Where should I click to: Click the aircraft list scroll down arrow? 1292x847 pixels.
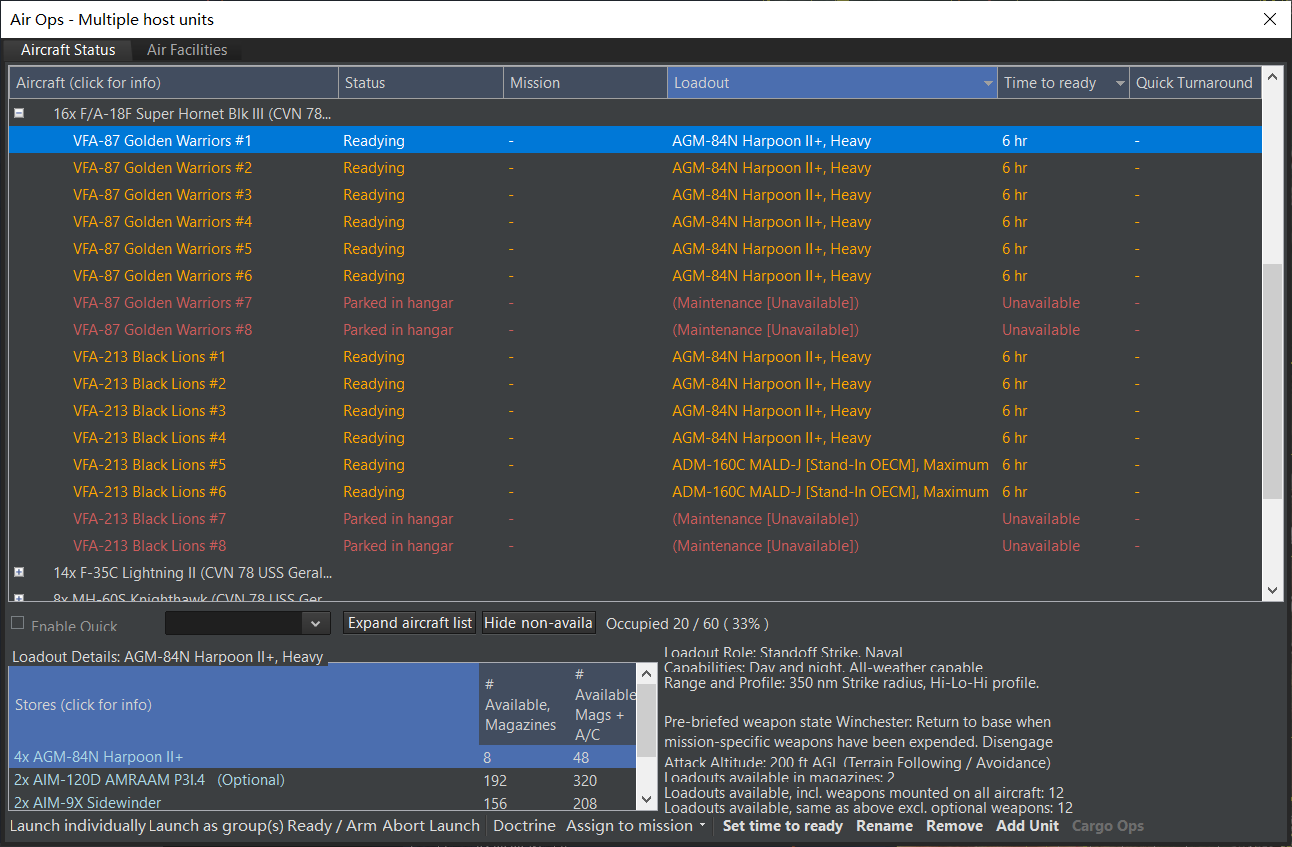point(1272,591)
